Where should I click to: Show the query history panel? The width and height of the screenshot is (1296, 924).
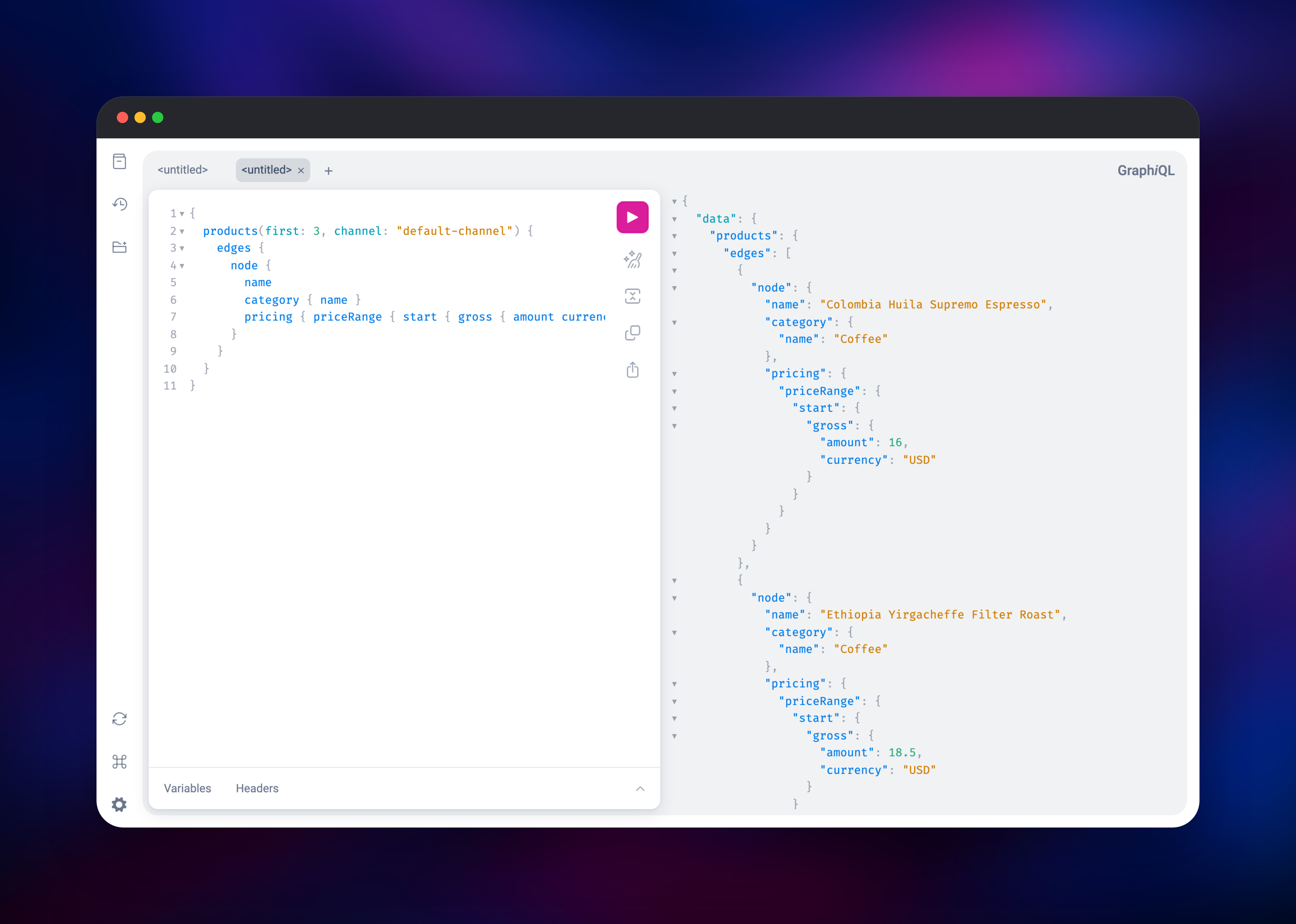[119, 204]
